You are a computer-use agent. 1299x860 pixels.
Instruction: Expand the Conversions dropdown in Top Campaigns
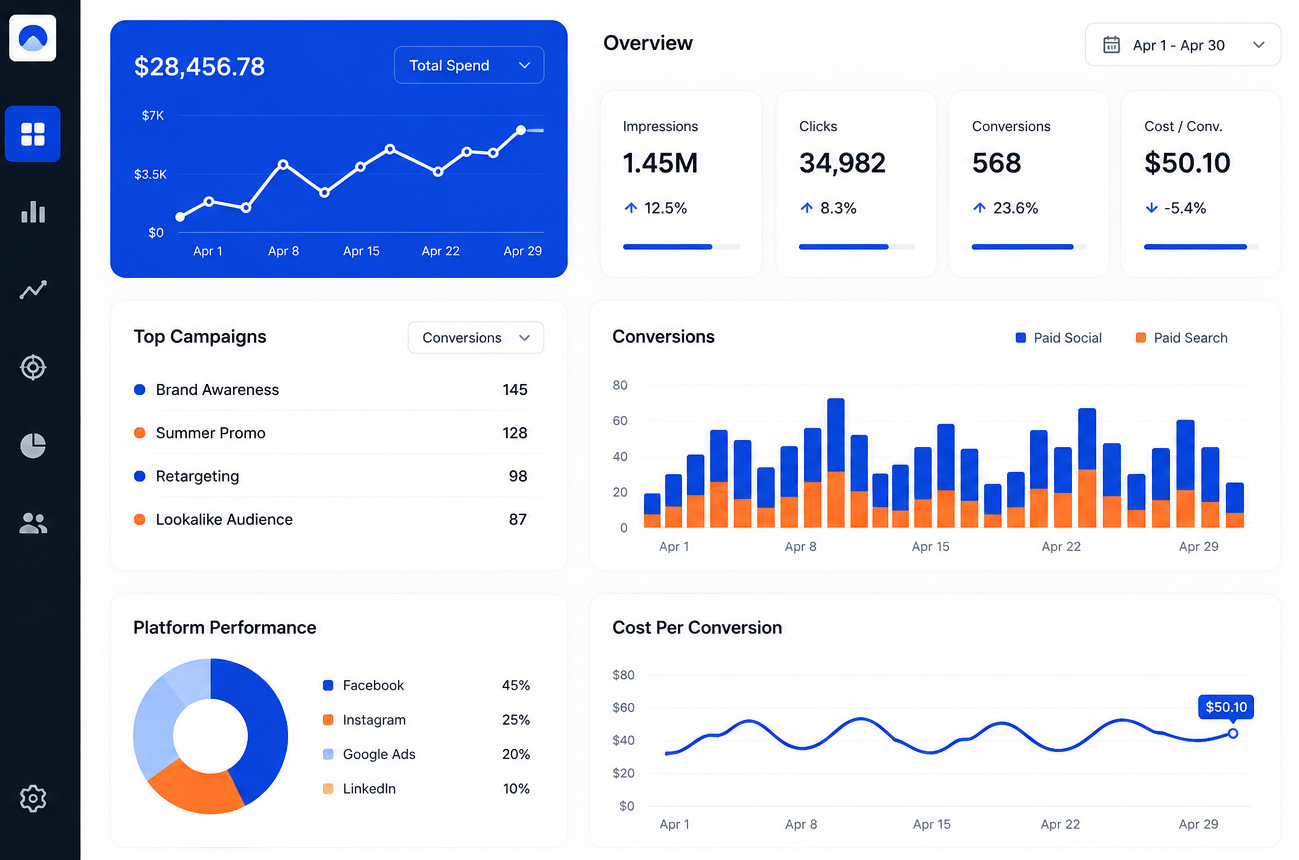point(476,338)
